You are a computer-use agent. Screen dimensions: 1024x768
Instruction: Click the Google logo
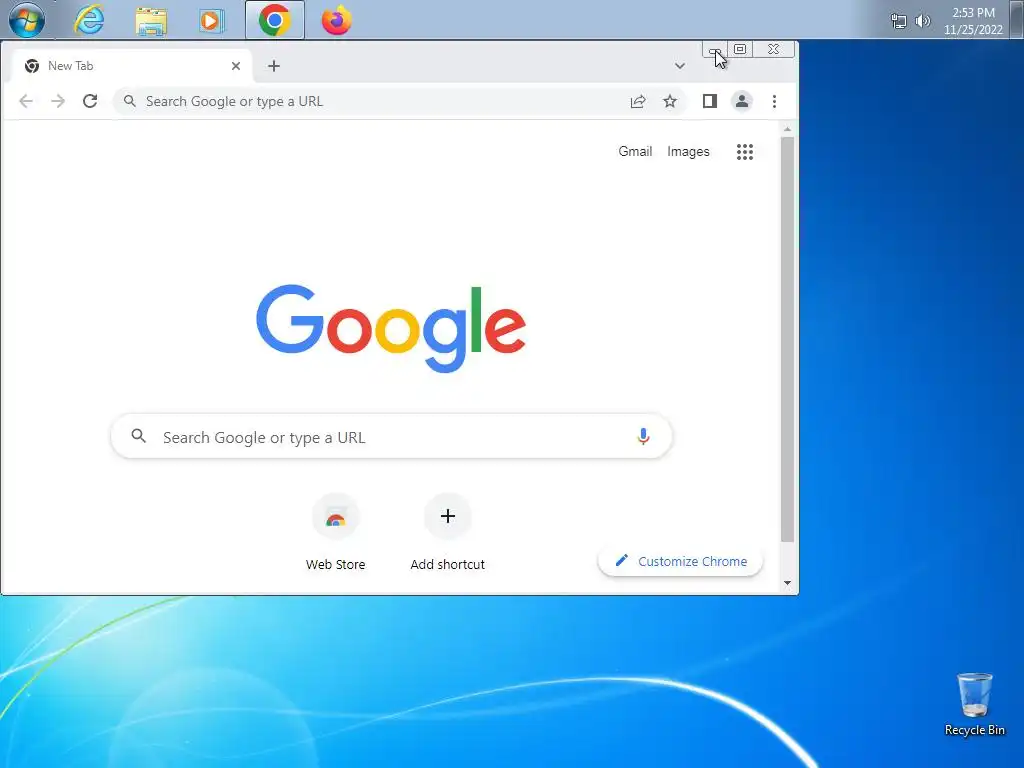pyautogui.click(x=391, y=328)
